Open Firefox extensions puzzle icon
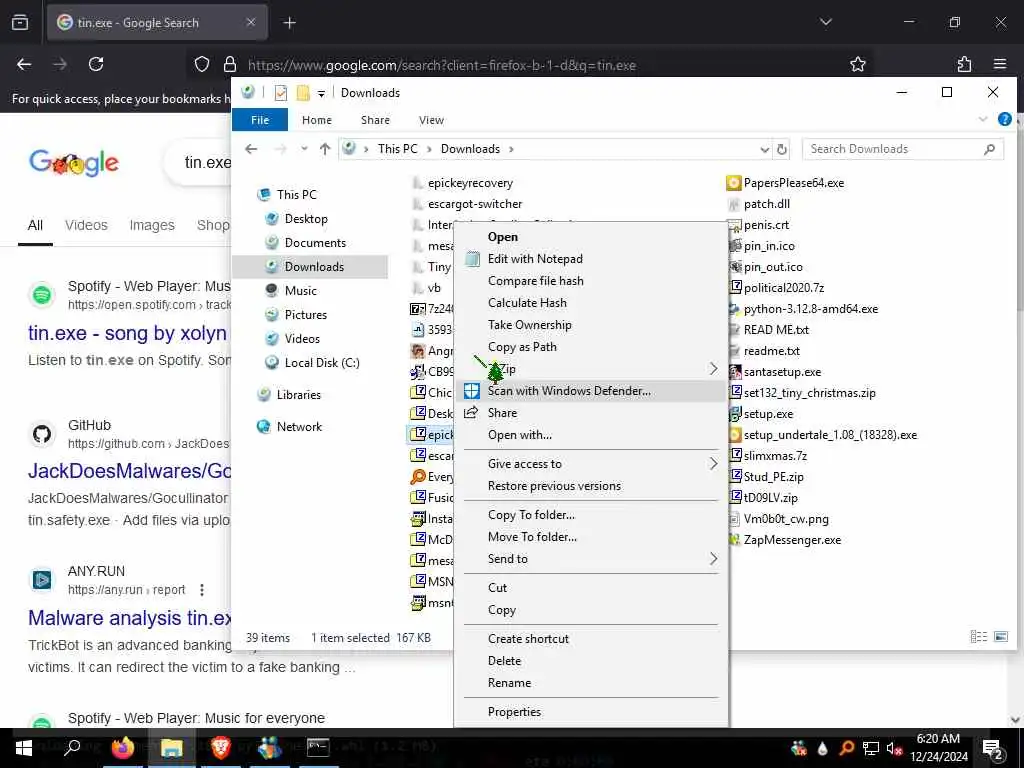Screen dimensions: 1024x768 click(x=964, y=64)
